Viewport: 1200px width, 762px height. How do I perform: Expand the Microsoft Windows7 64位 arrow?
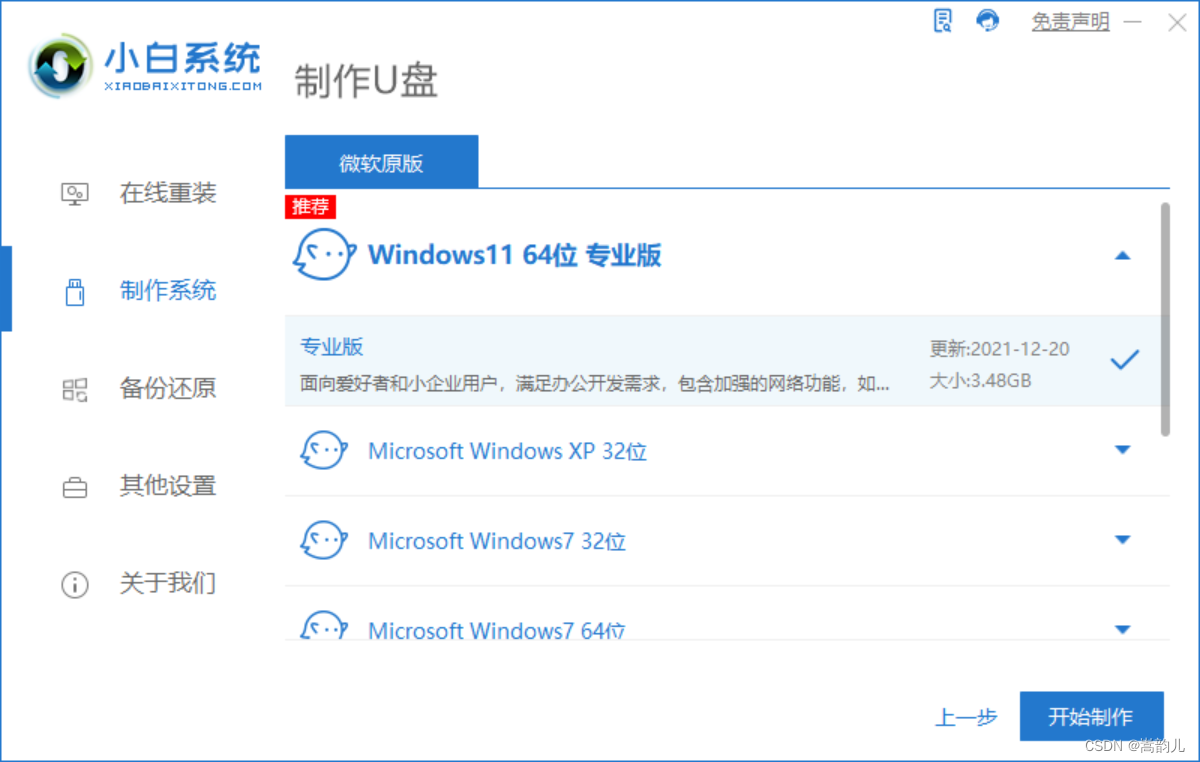[1122, 629]
